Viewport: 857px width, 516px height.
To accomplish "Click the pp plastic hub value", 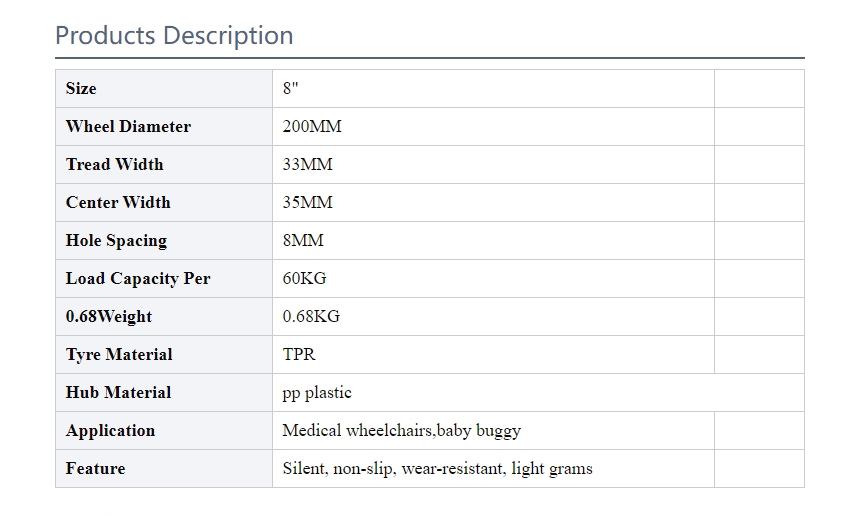I will point(317,393).
